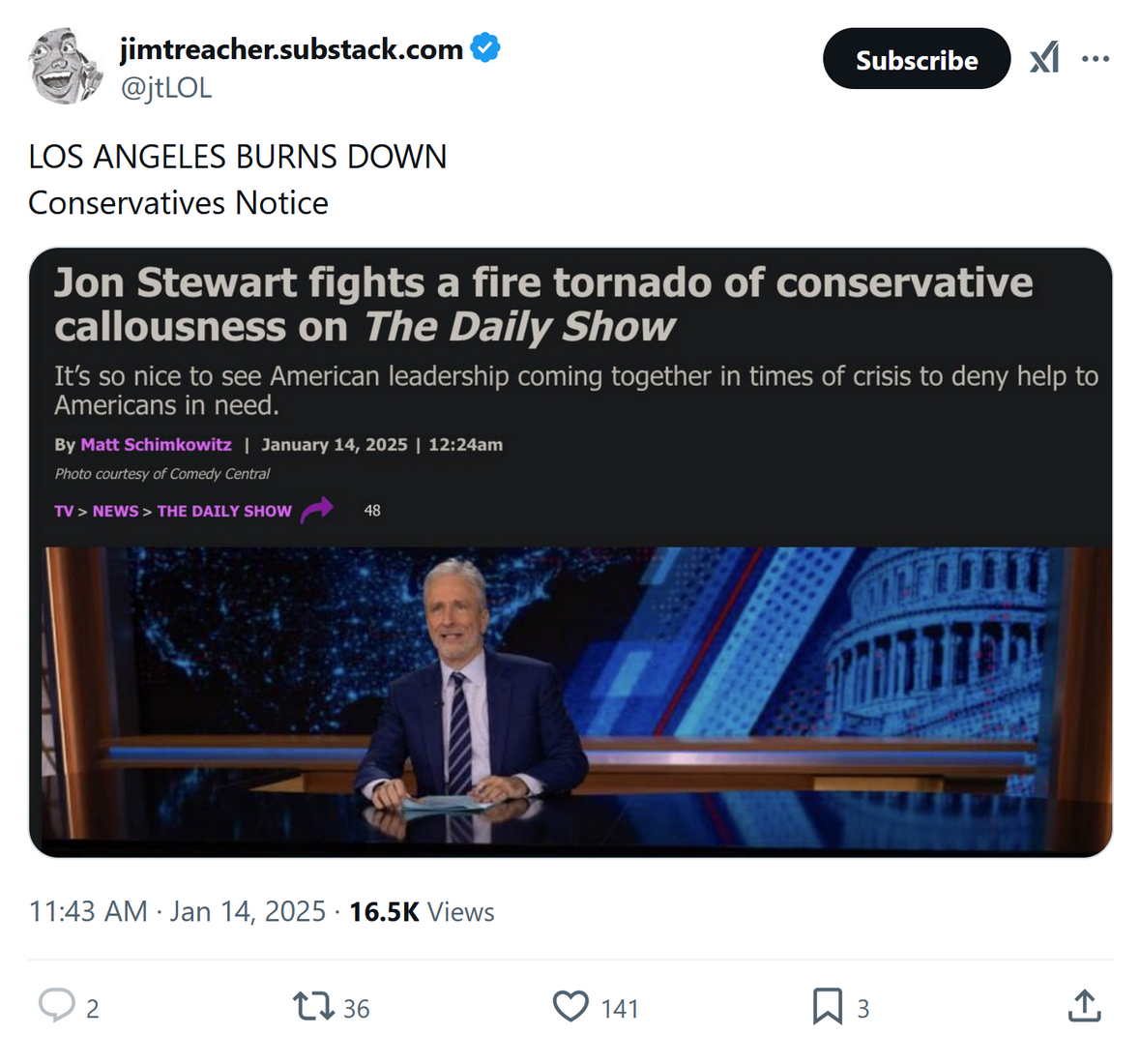
Task: Open the three-dot more options menu
Action: coord(1096,58)
